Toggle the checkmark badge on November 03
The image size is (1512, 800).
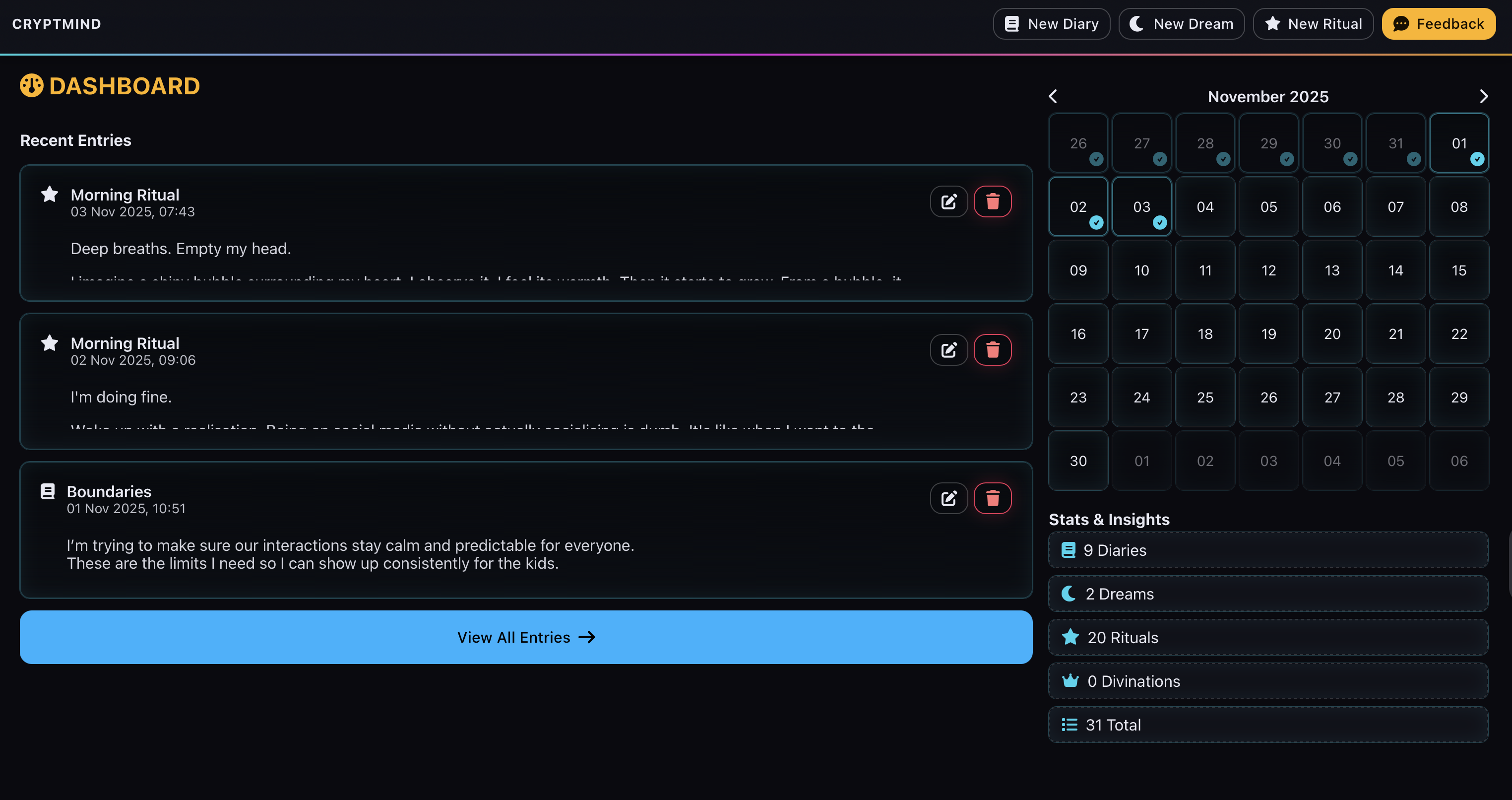pyautogui.click(x=1159, y=223)
